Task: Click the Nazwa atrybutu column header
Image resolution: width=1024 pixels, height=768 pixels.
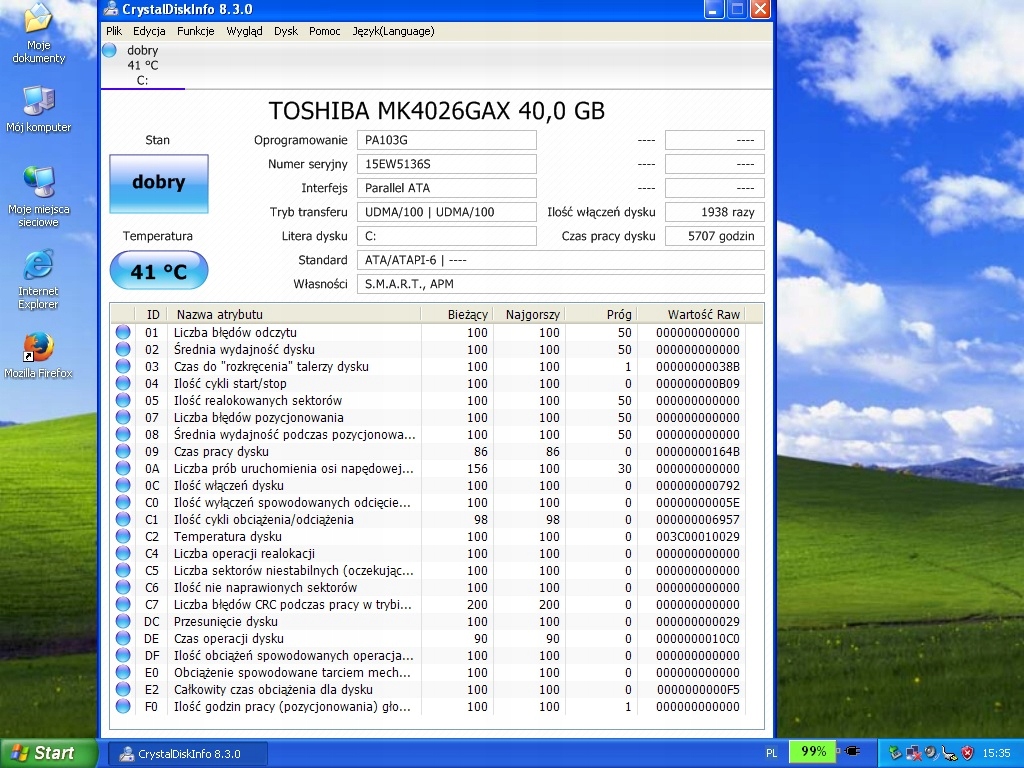Action: tap(294, 314)
